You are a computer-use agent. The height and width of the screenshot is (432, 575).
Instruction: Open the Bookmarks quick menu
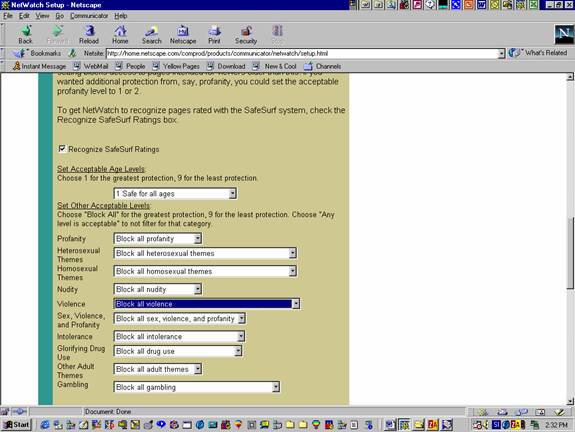37,53
